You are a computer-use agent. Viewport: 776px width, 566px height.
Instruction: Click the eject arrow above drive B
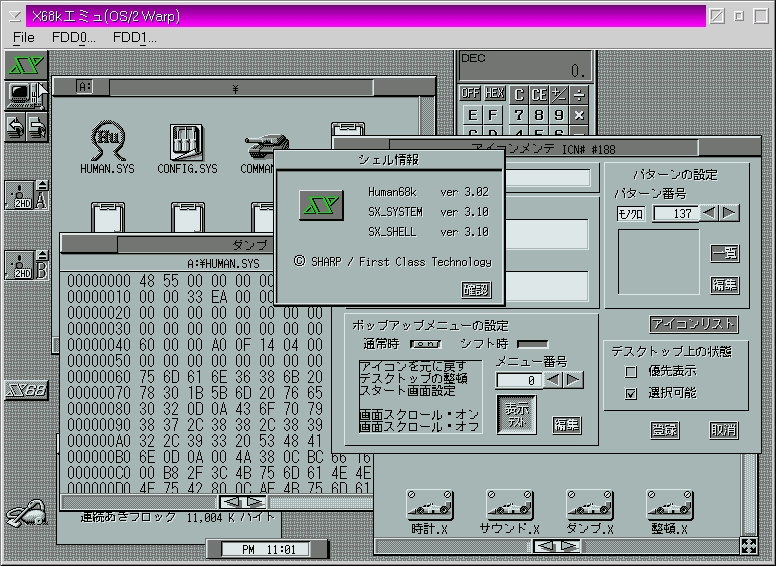(x=43, y=255)
